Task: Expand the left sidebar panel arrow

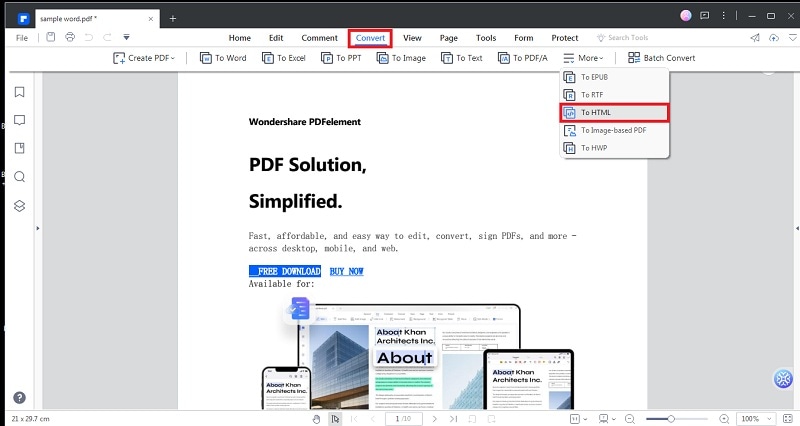Action: click(x=38, y=228)
